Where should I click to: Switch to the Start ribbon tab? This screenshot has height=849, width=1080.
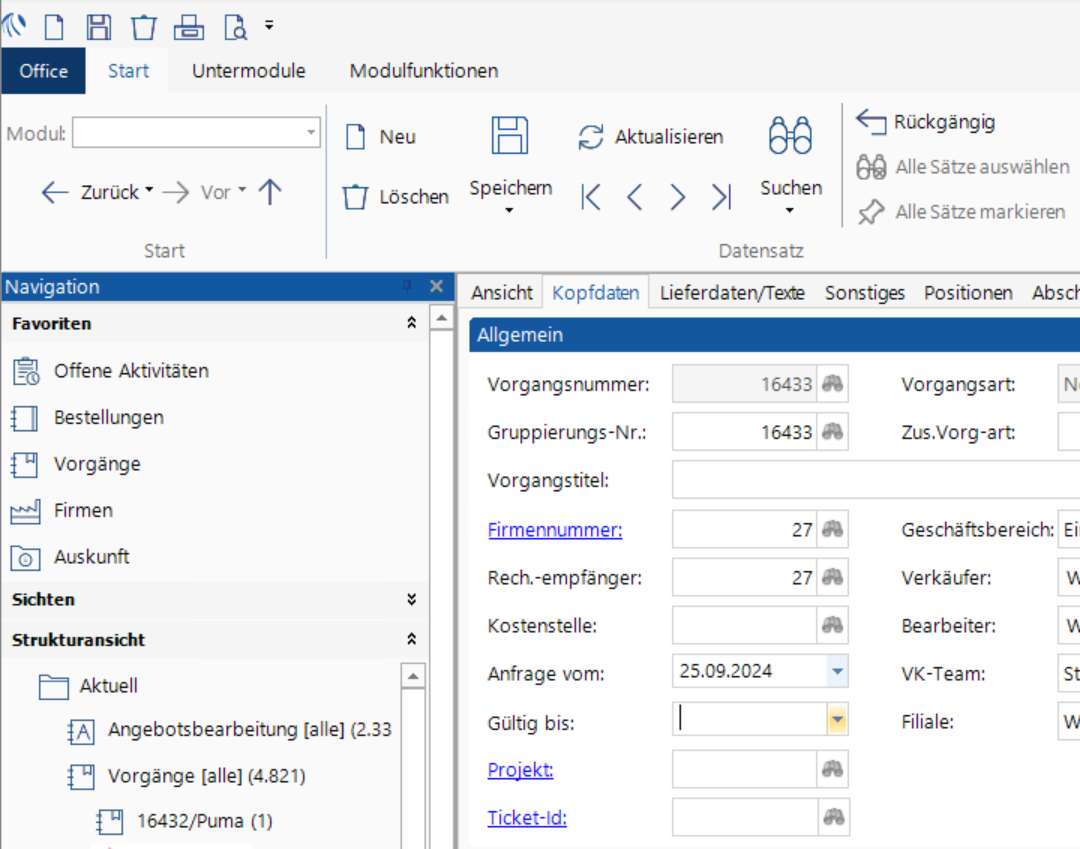point(128,71)
